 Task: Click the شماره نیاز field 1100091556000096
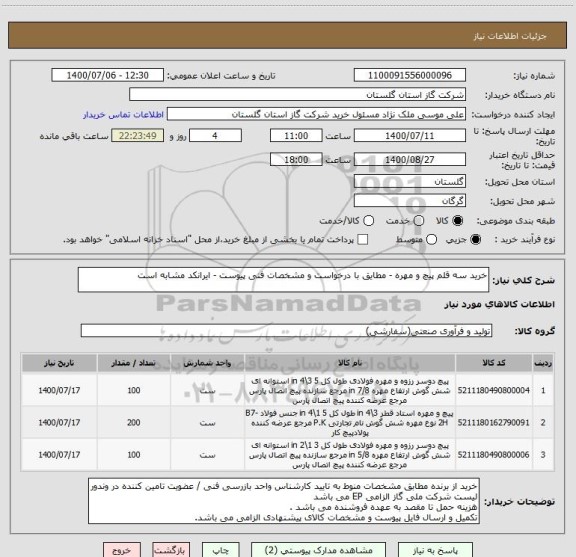click(410, 75)
